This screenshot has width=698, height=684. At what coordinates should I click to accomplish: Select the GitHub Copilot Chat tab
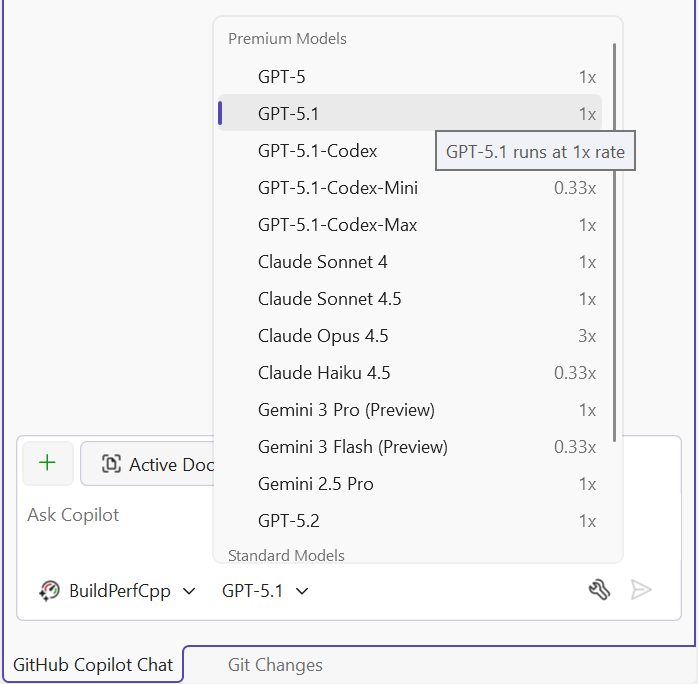(x=93, y=665)
